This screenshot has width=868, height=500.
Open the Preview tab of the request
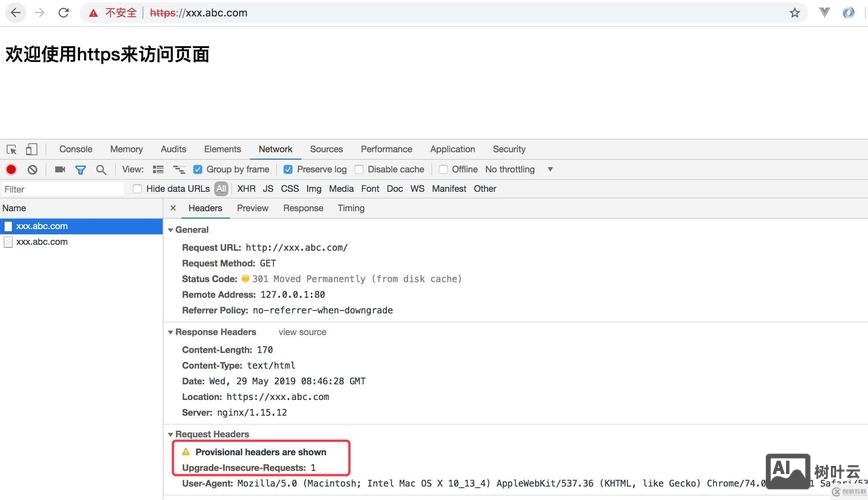pos(252,208)
